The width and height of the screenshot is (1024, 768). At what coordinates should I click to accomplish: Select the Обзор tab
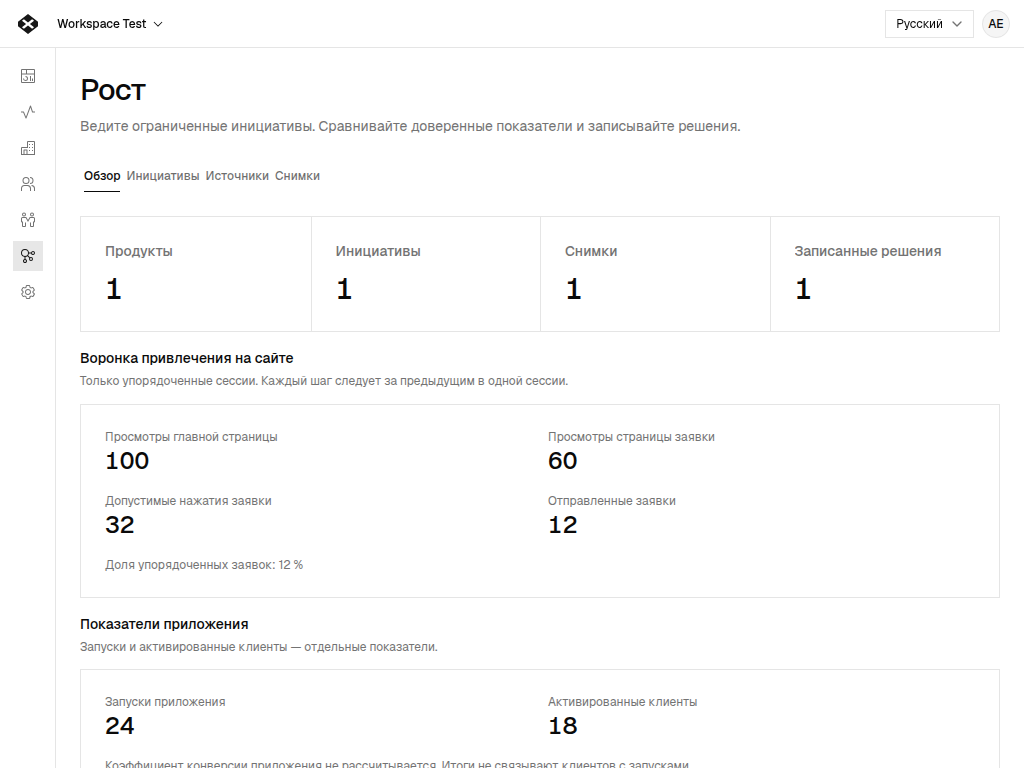pyautogui.click(x=102, y=176)
